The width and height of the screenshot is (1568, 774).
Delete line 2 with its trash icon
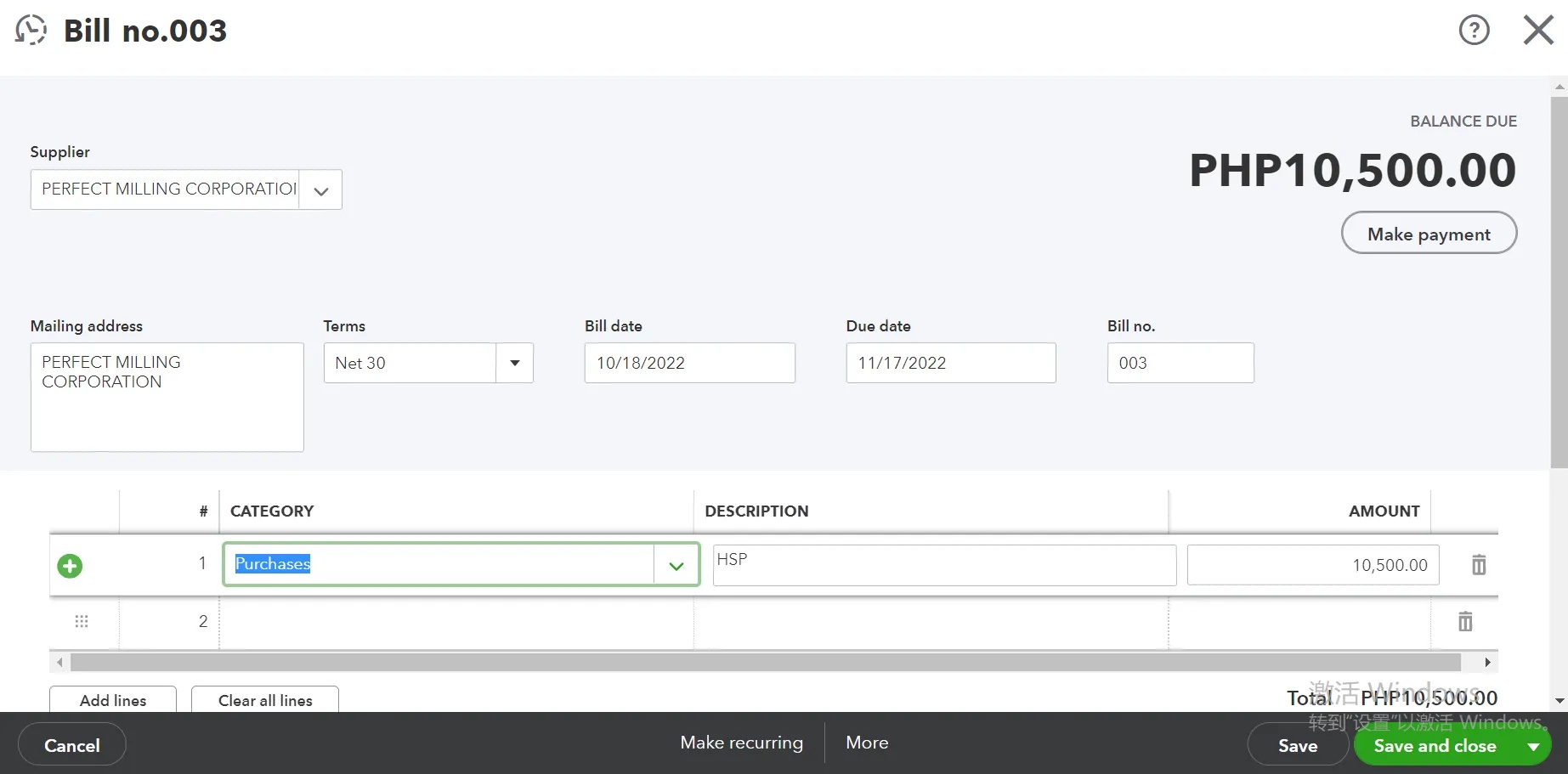click(1465, 621)
